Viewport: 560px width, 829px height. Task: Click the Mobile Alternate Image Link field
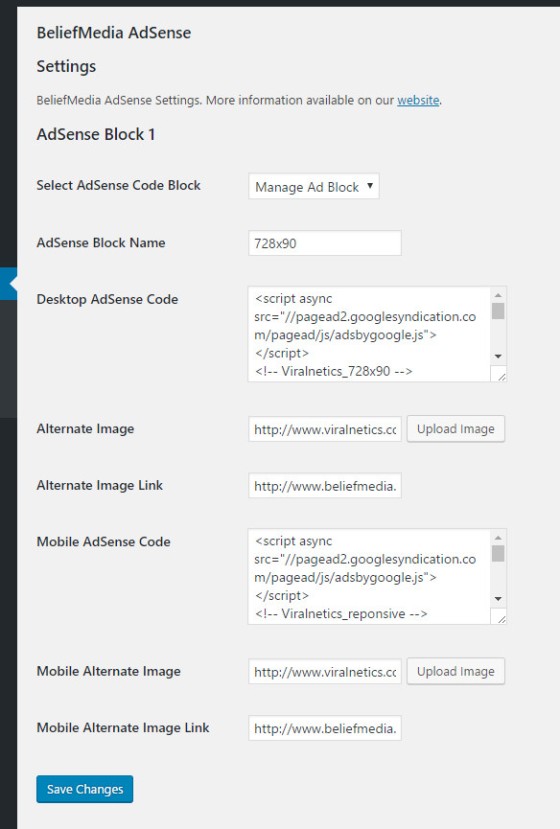coord(325,729)
